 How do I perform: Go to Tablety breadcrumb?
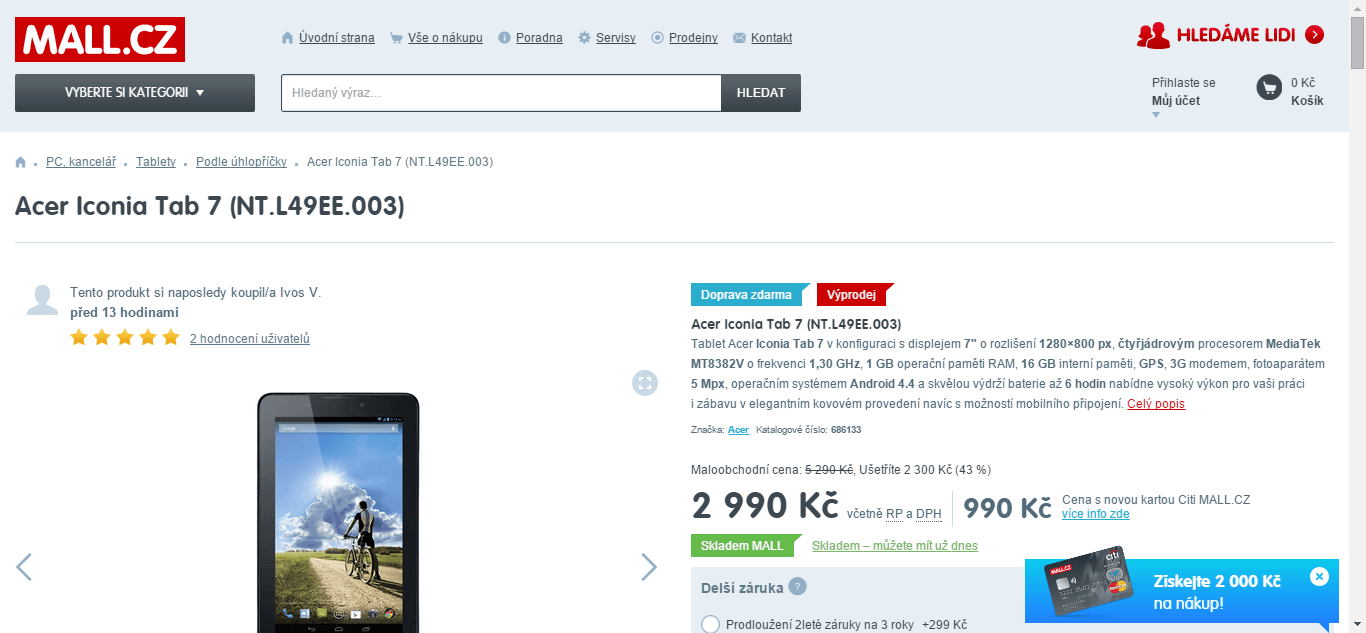click(x=156, y=162)
